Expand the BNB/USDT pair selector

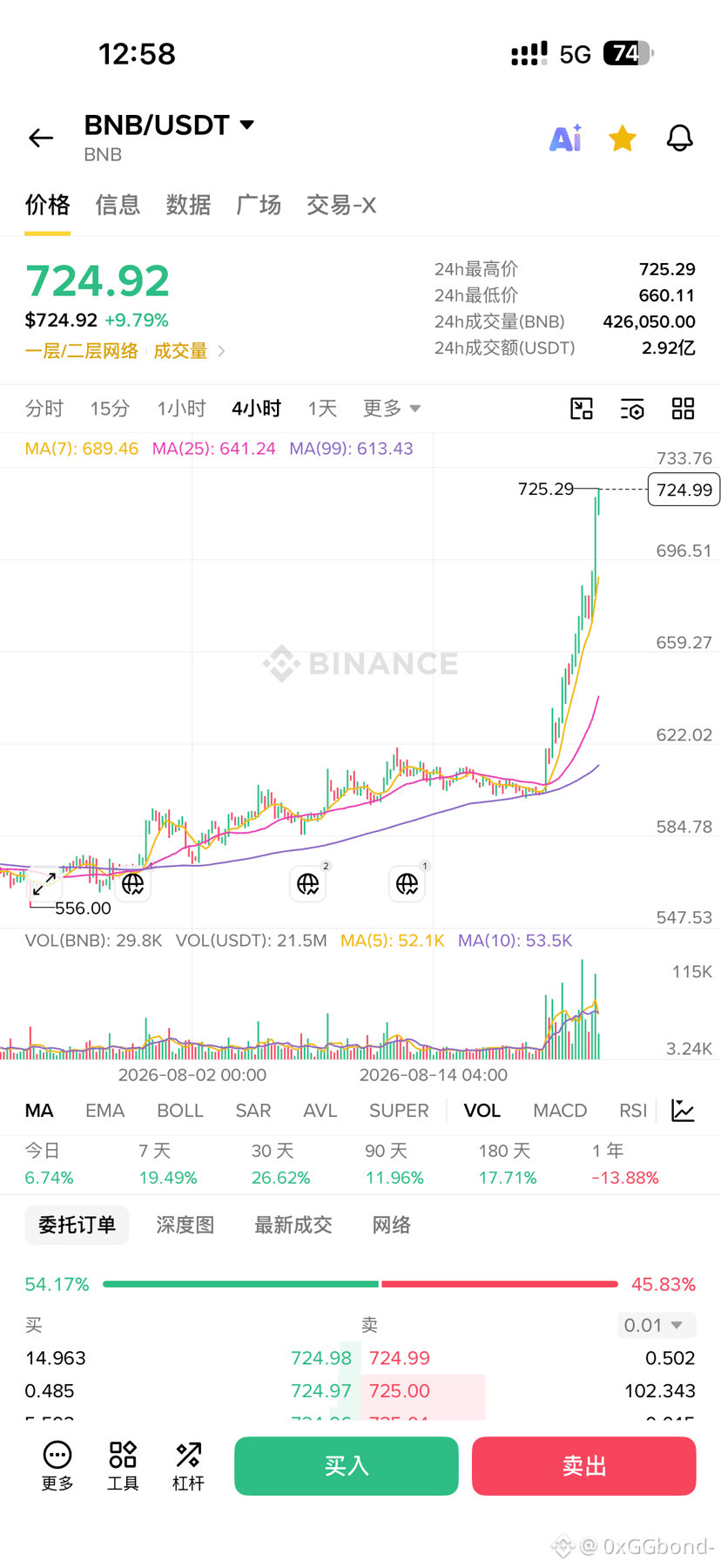tap(170, 125)
